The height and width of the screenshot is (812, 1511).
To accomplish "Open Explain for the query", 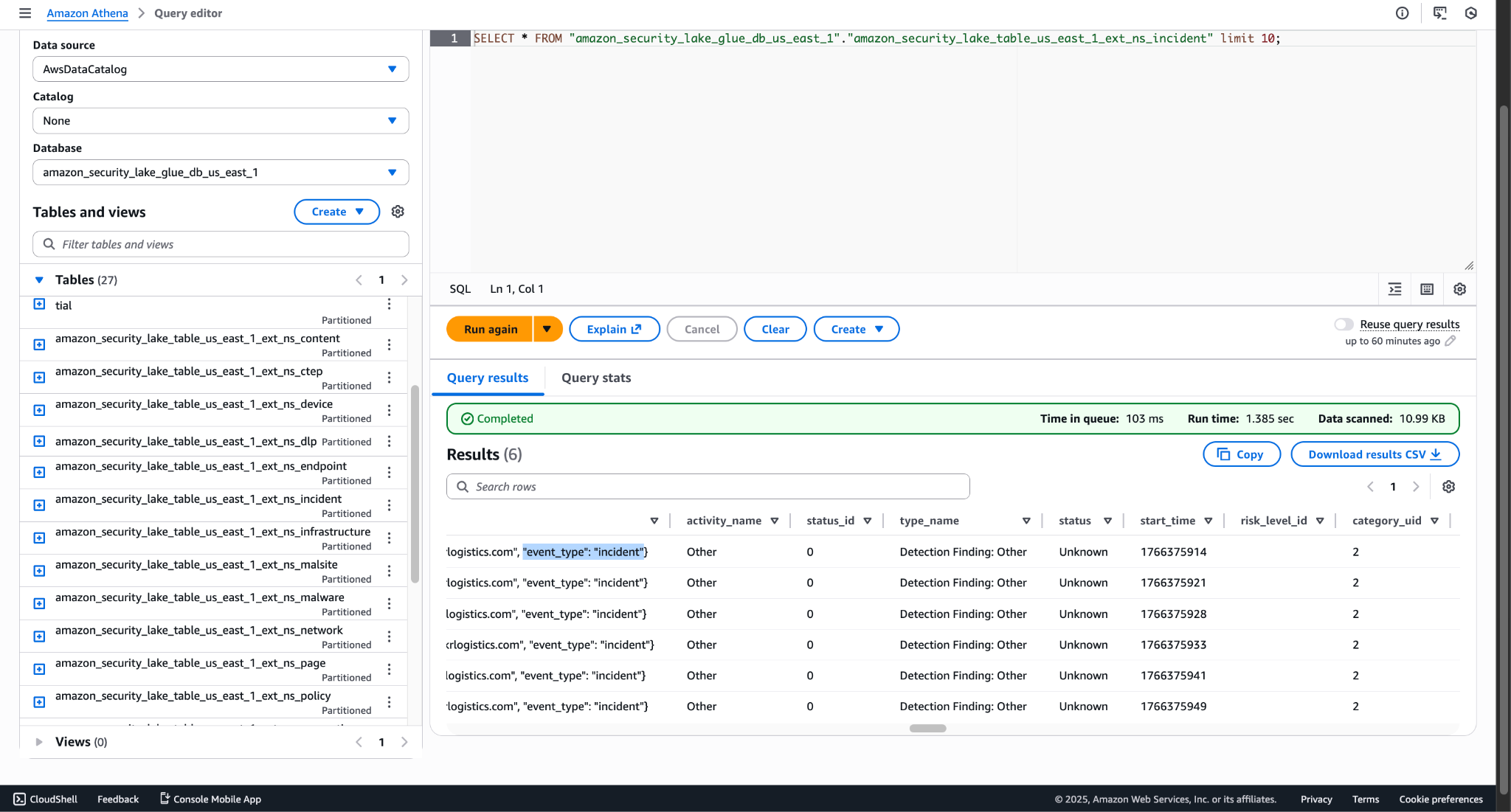I will (x=614, y=329).
